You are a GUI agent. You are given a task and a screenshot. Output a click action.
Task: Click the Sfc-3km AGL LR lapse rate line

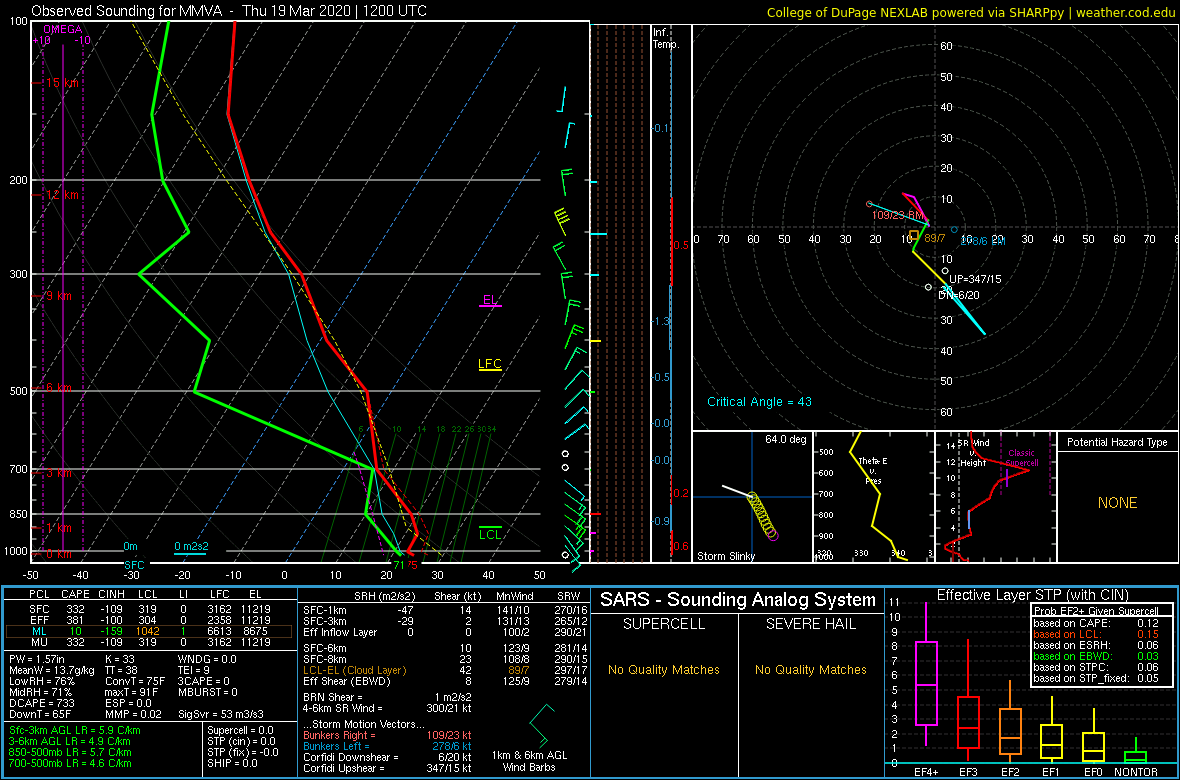(x=75, y=730)
